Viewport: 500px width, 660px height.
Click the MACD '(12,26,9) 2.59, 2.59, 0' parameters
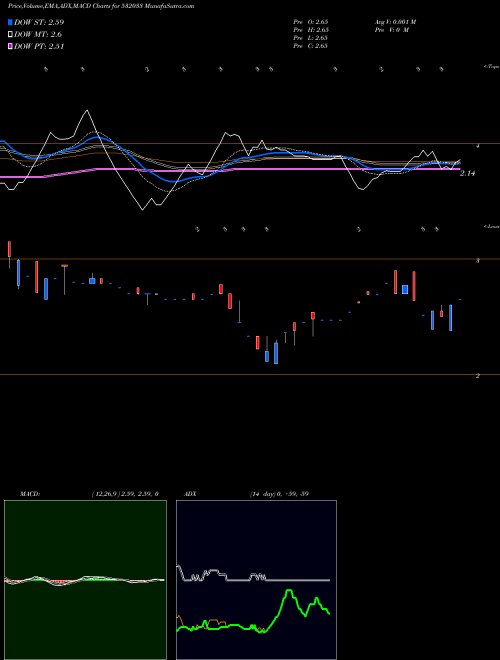coord(125,494)
